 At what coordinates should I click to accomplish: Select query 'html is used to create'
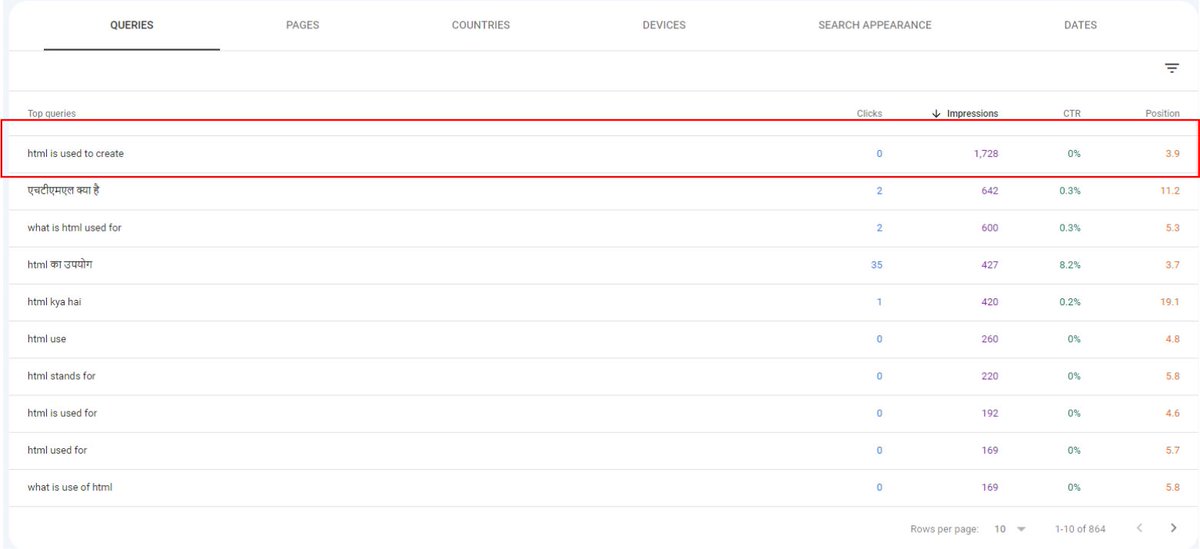click(x=76, y=154)
